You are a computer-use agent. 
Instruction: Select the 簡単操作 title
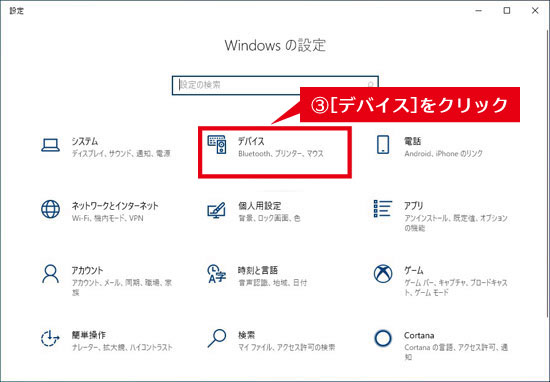coord(89,335)
